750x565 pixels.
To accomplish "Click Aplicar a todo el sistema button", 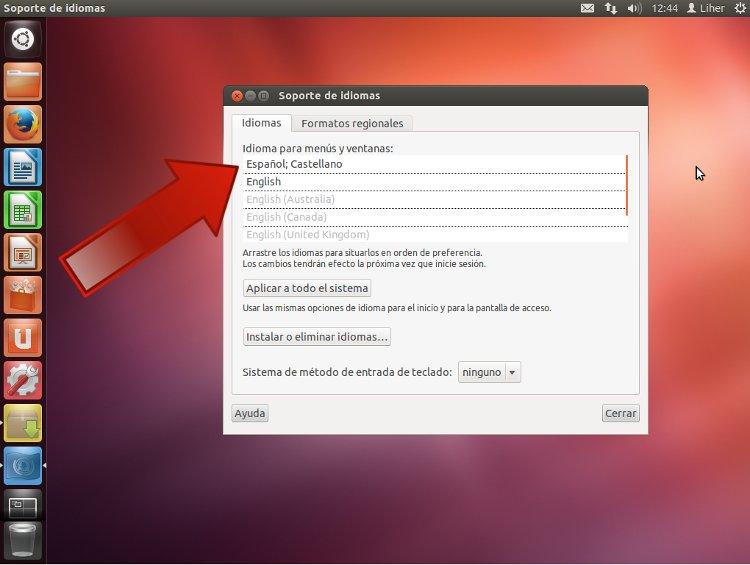I will pyautogui.click(x=307, y=288).
